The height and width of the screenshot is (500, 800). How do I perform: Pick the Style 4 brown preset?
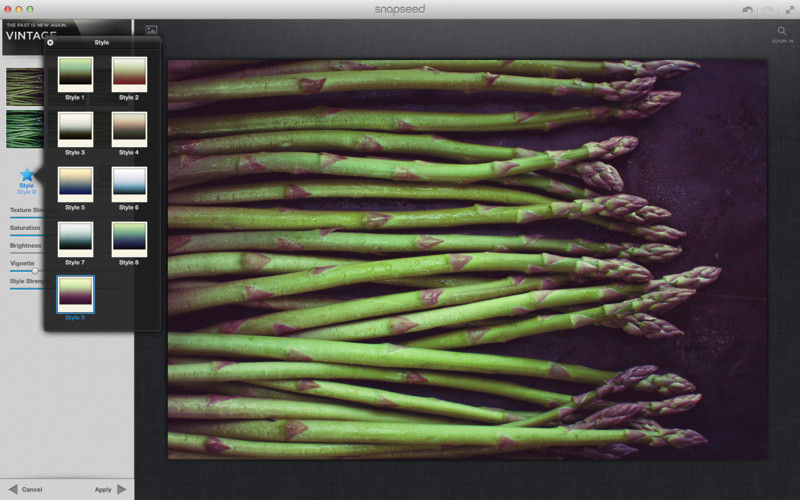[129, 129]
